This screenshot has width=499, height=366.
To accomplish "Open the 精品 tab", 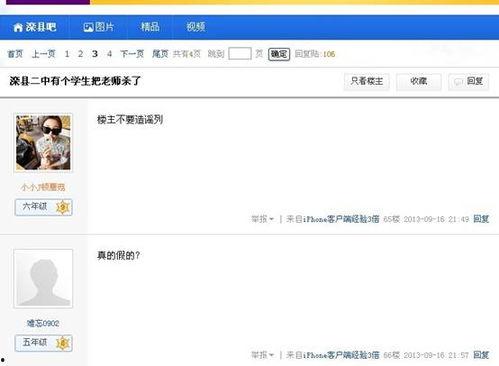I will pos(150,27).
